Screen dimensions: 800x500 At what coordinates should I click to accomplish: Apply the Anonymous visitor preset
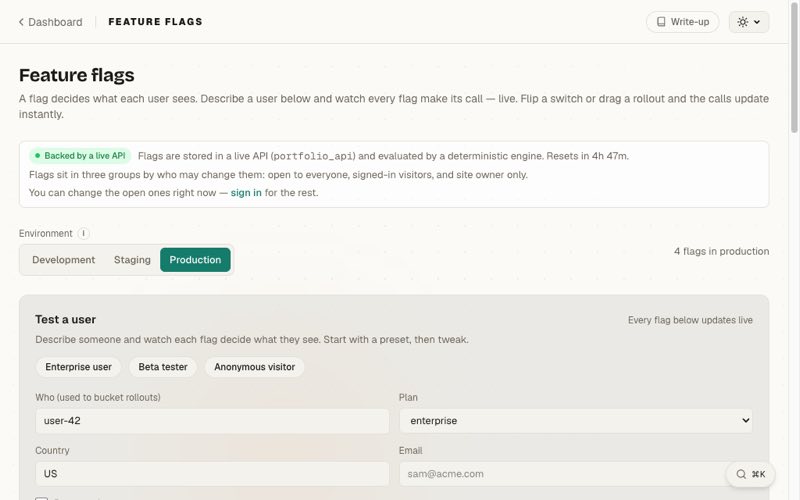point(255,367)
